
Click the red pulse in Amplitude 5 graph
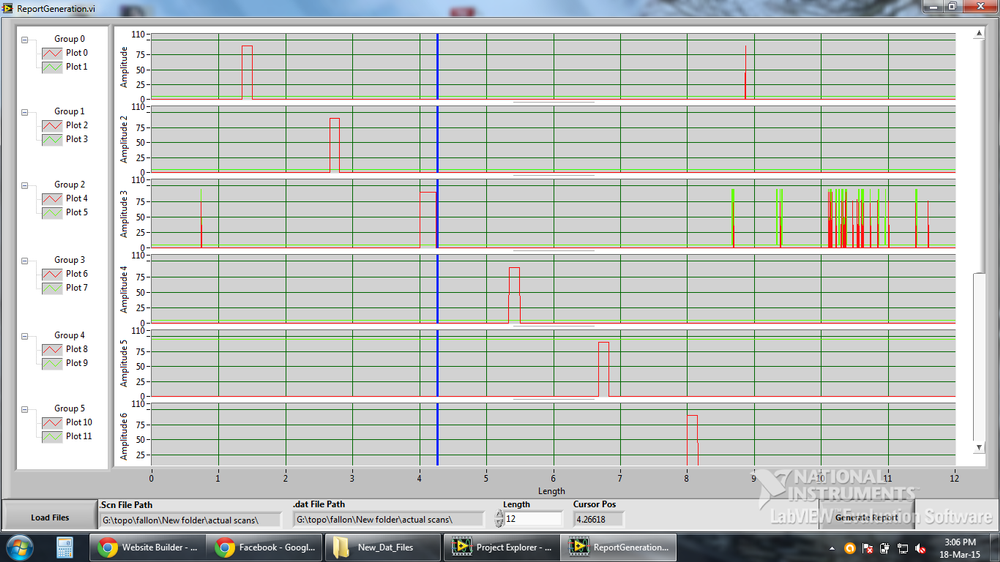(x=603, y=369)
